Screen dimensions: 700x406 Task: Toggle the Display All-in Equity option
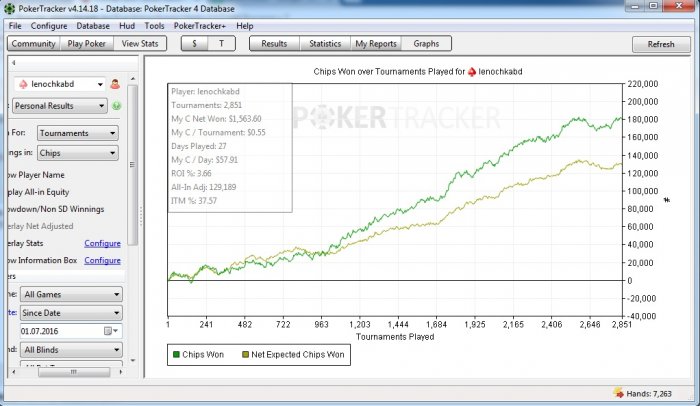coord(39,192)
